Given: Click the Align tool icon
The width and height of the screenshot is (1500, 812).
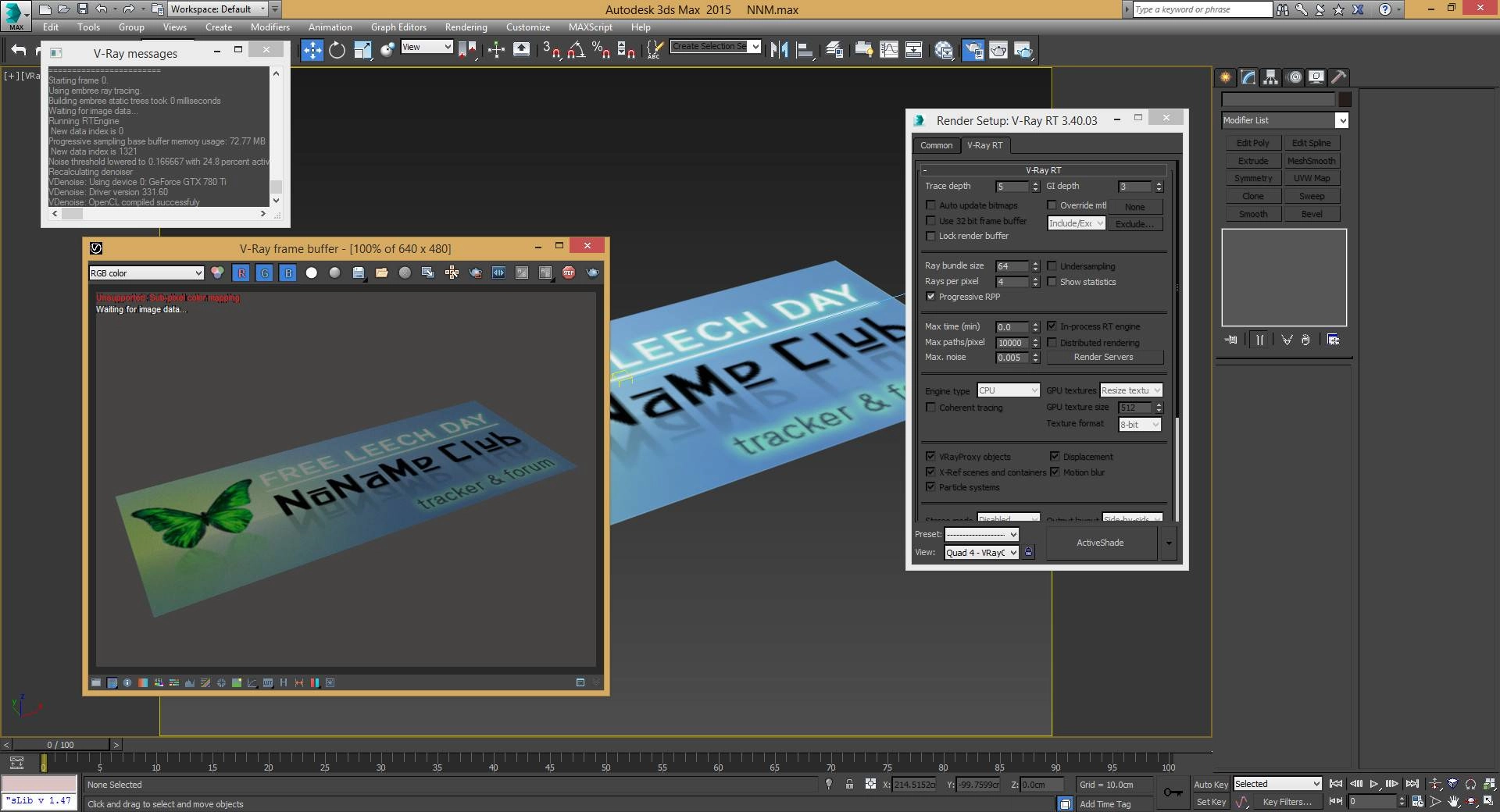Looking at the screenshot, I should click(805, 50).
